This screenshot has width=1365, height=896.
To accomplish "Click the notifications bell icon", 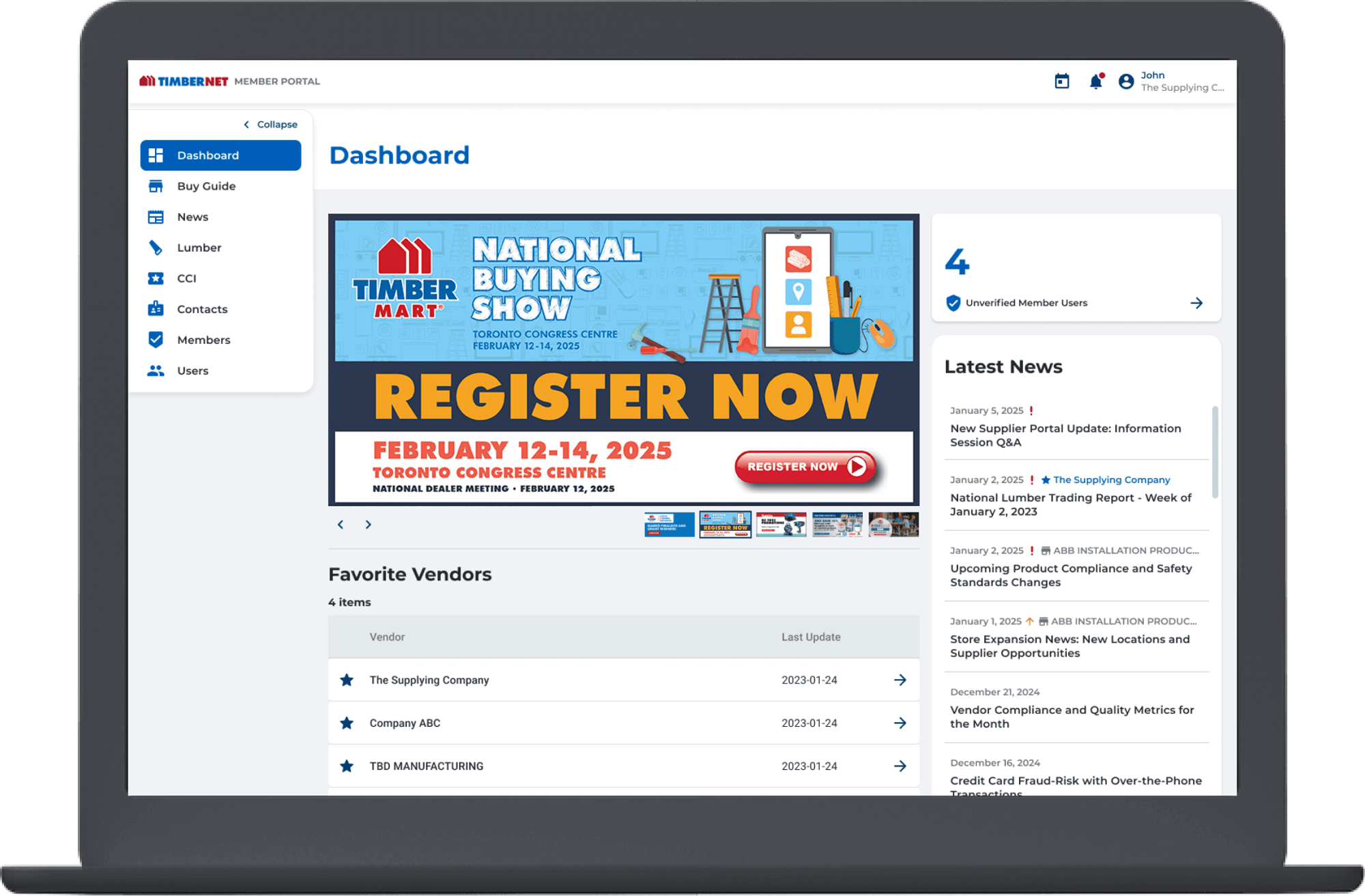I will click(x=1094, y=82).
